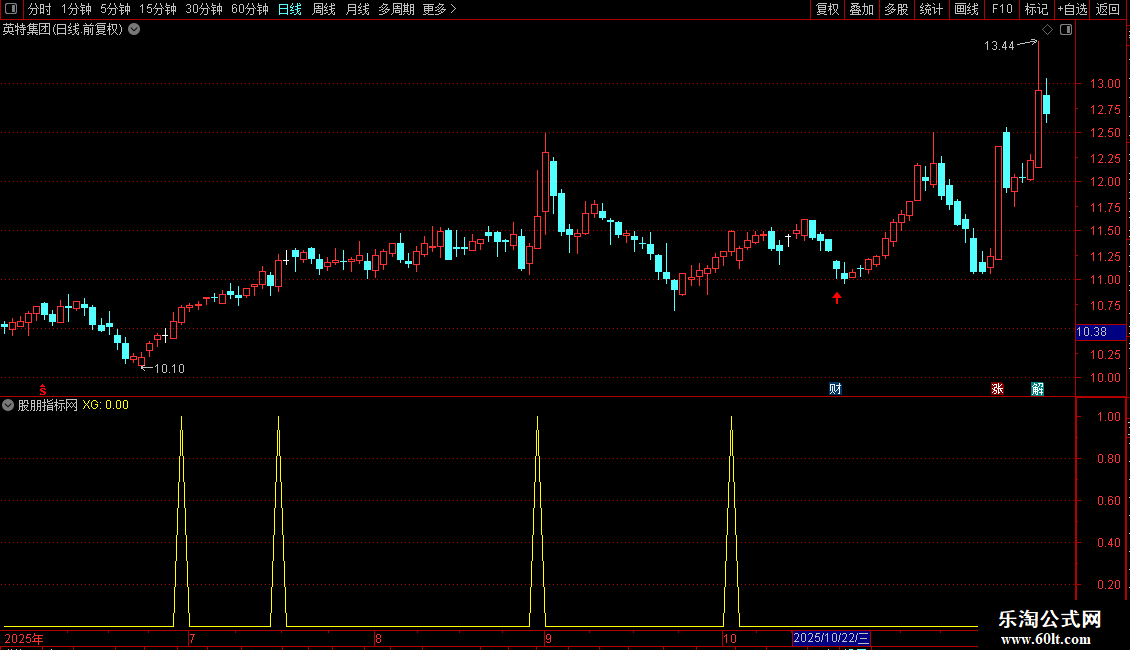The height and width of the screenshot is (650, 1130).
Task: Expand the 股朋指标网 indicator menu
Action: click(x=8, y=405)
